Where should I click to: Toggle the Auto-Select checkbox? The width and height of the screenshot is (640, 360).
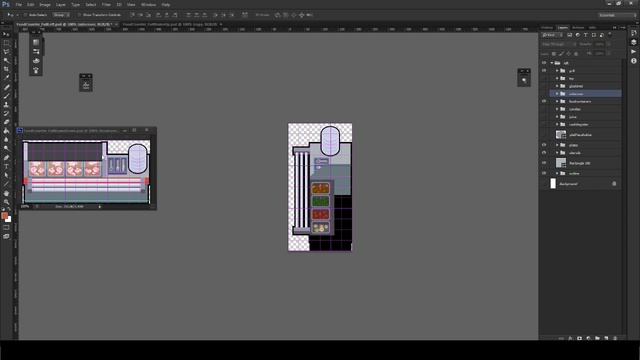pyautogui.click(x=25, y=15)
